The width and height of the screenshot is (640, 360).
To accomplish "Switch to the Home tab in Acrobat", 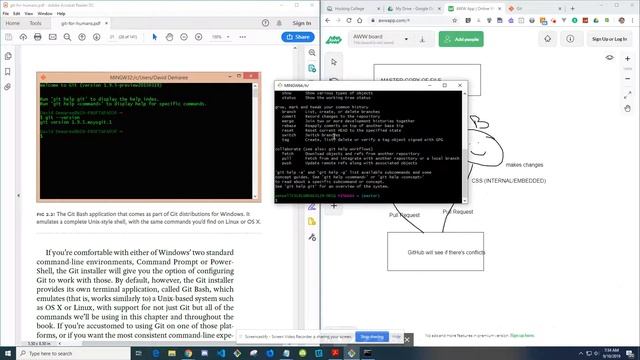I will tap(13, 23).
